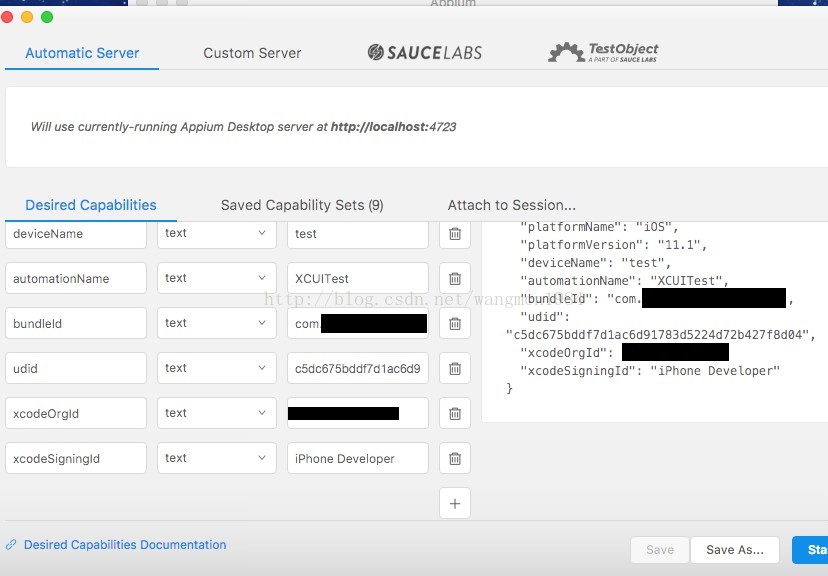Click the green maximize window button

point(47,17)
